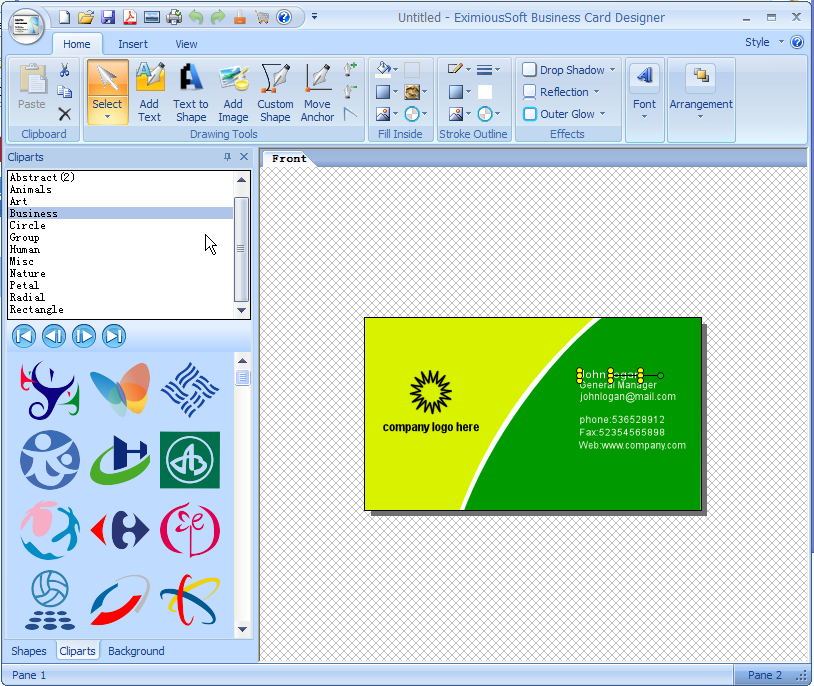Image resolution: width=814 pixels, height=686 pixels.
Task: Select the Move Anchor tool
Action: [317, 92]
